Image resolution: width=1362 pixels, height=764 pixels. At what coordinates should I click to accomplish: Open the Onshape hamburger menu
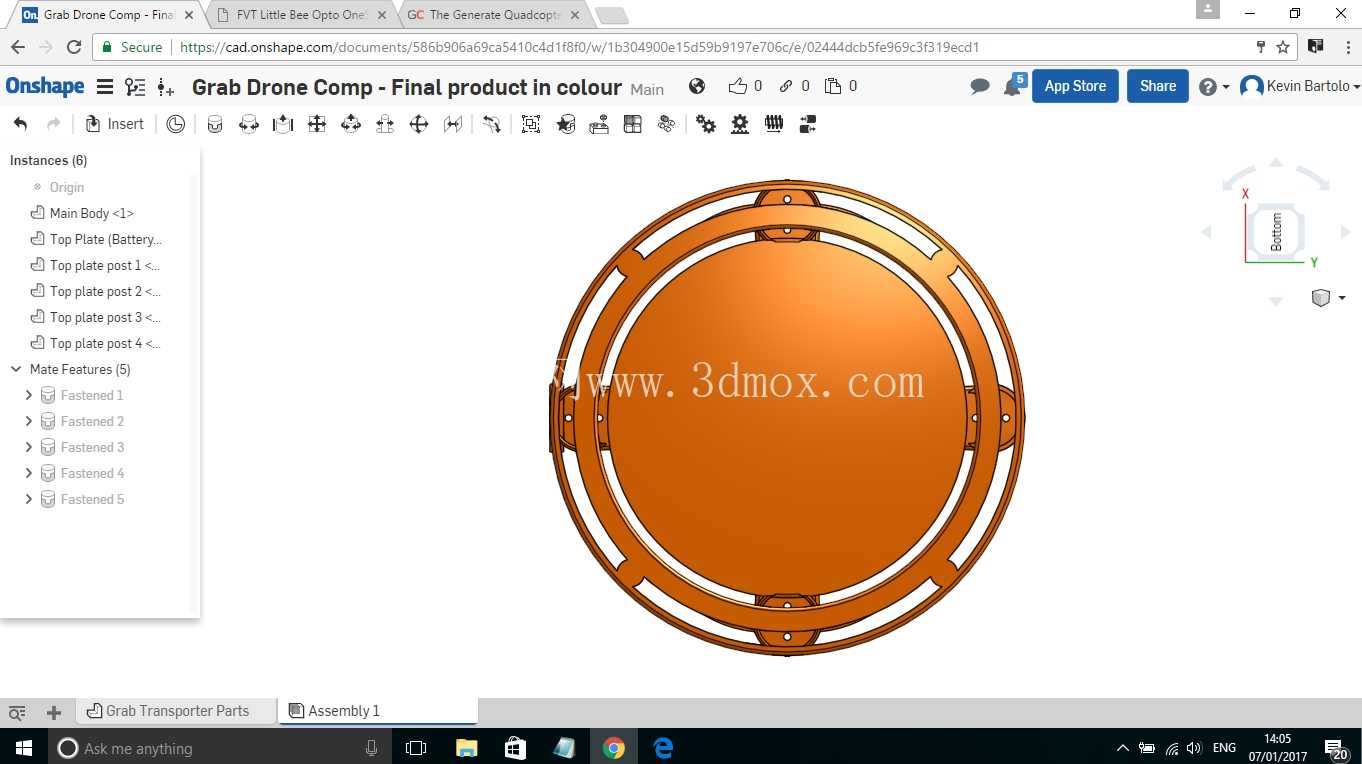coord(104,87)
